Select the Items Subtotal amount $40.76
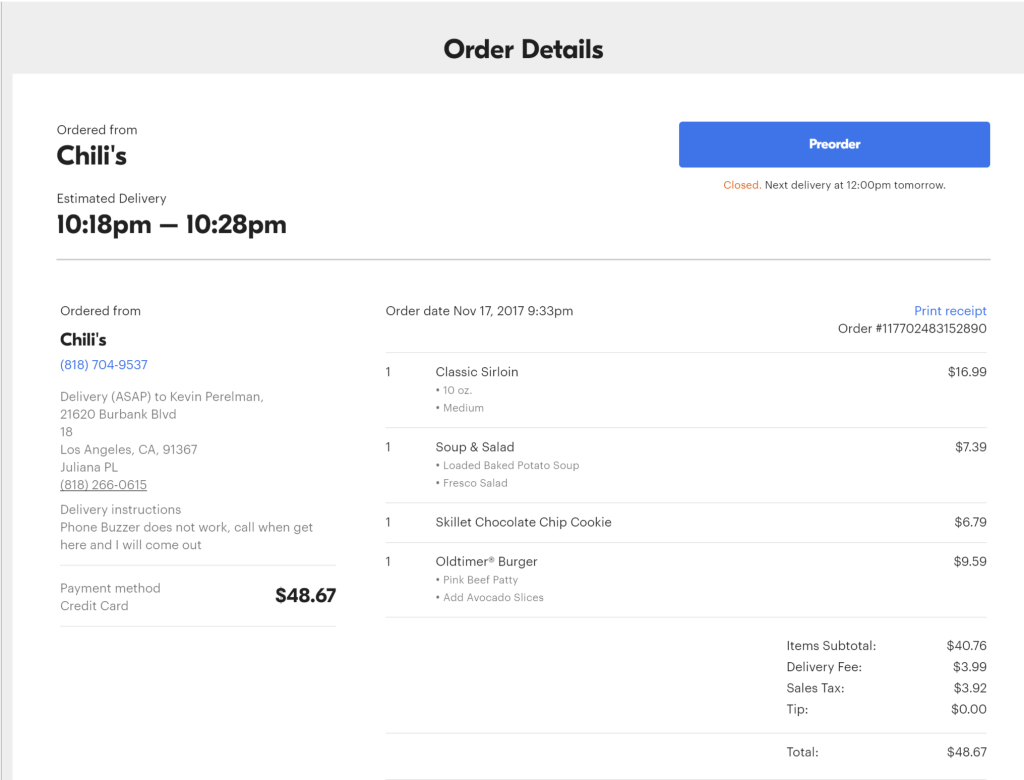Image resolution: width=1024 pixels, height=780 pixels. tap(967, 645)
